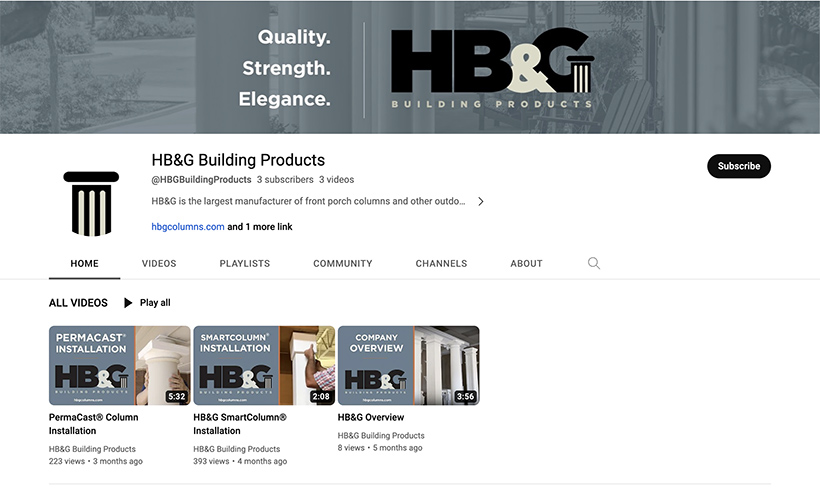Click channel name under HB&G Overview video
Screen dimensions: 820x491
pos(381,435)
